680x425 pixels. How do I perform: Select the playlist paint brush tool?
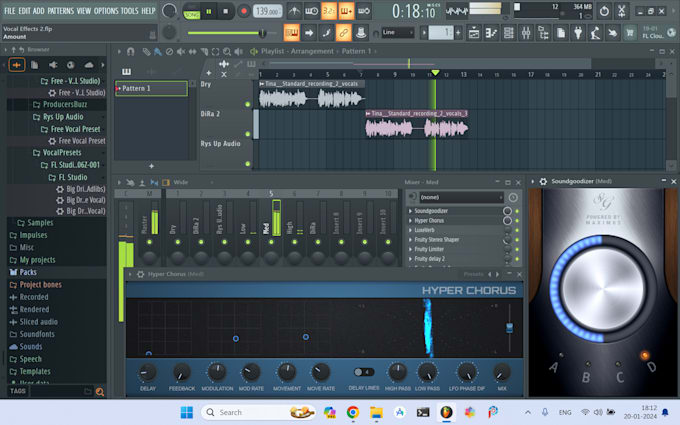(158, 52)
